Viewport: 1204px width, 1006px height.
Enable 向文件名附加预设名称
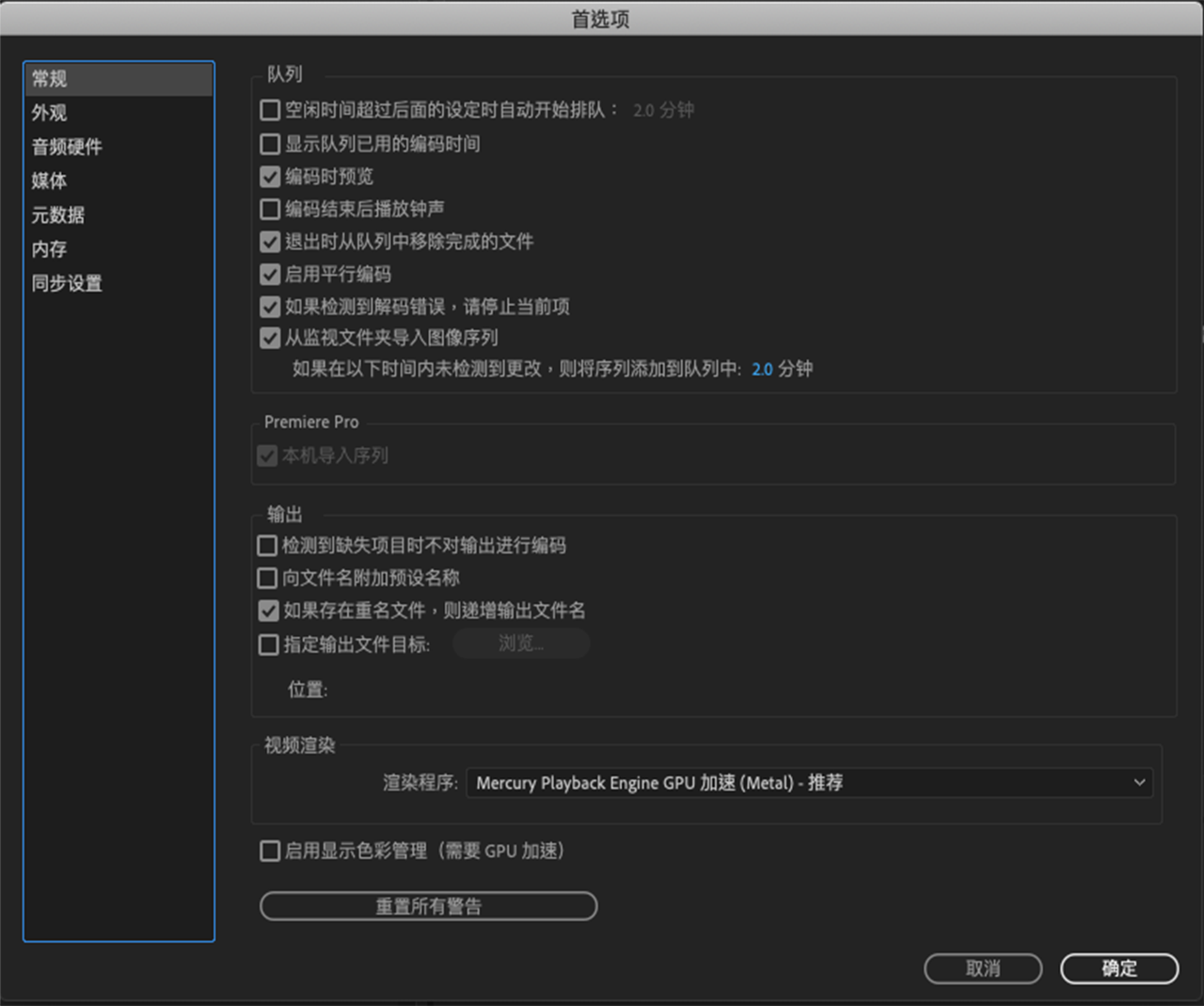click(x=267, y=578)
